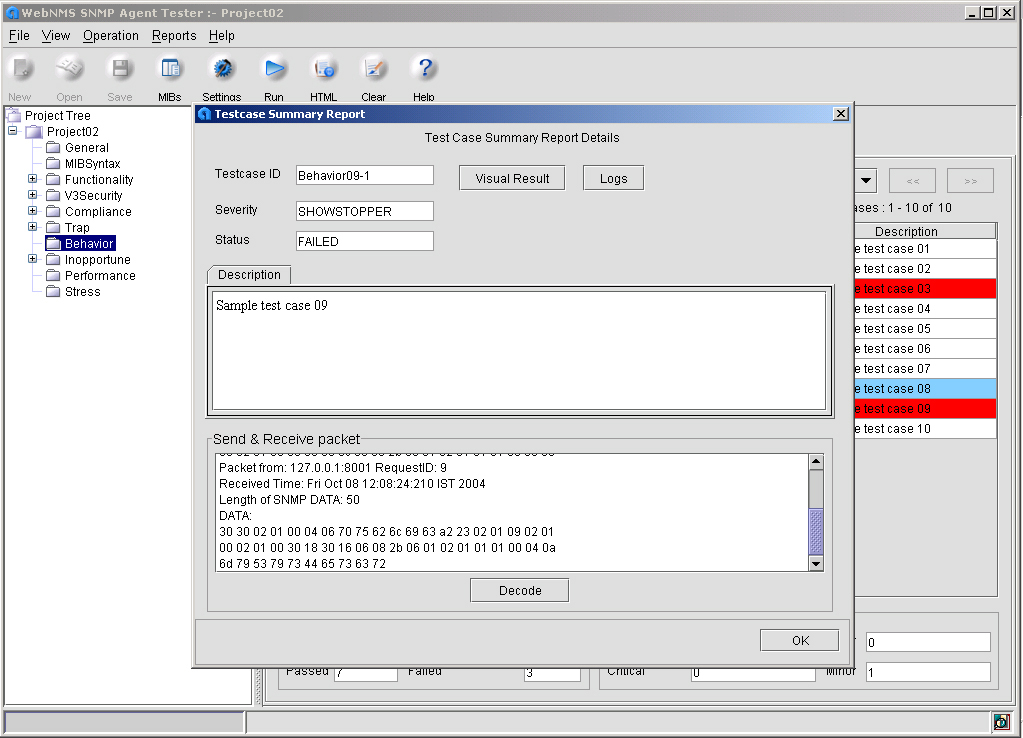Screen dimensions: 1023x738
Task: Click the Open project toolbar icon
Action: coord(69,69)
